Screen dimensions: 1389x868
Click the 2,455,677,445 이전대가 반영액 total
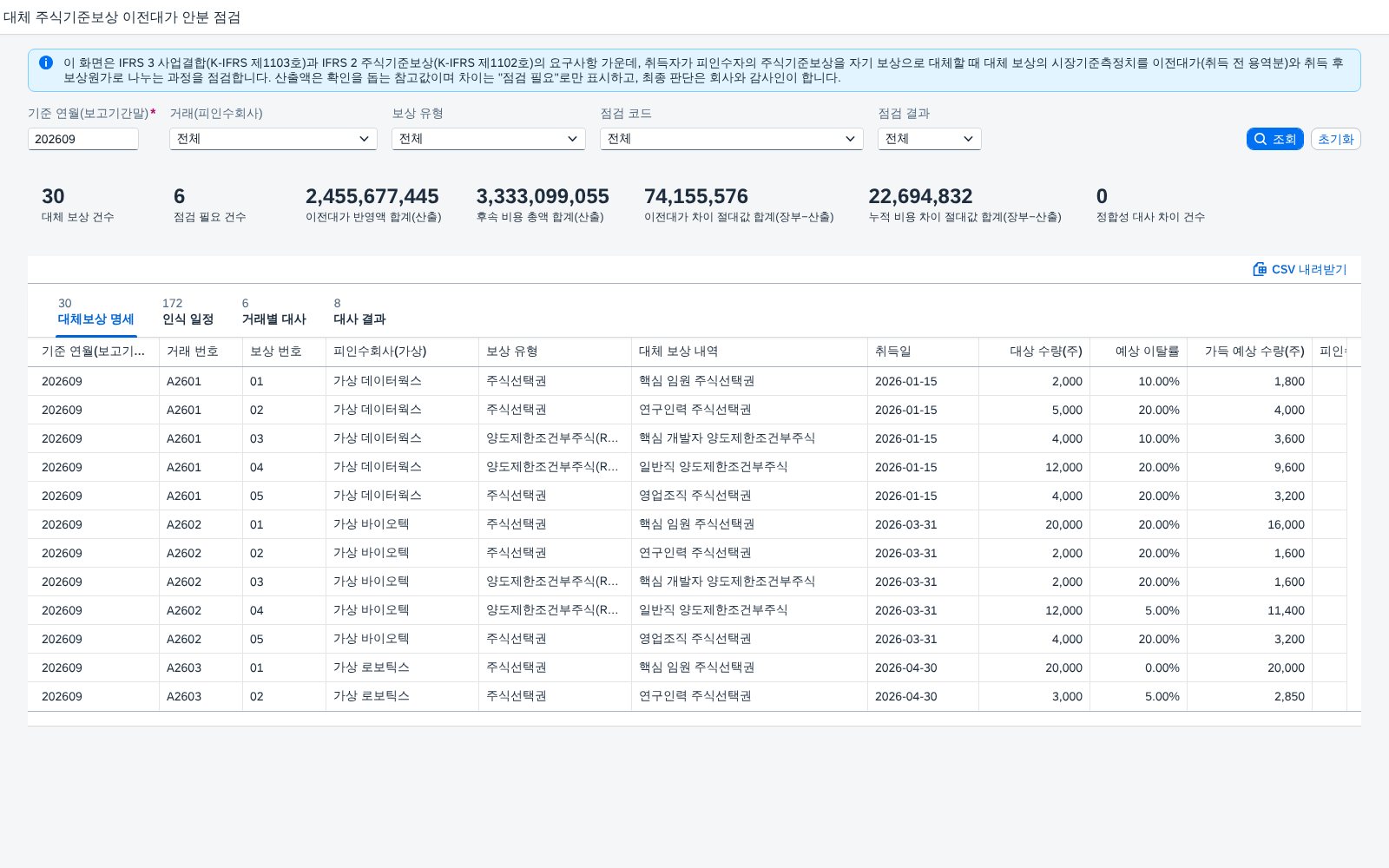pos(372,196)
